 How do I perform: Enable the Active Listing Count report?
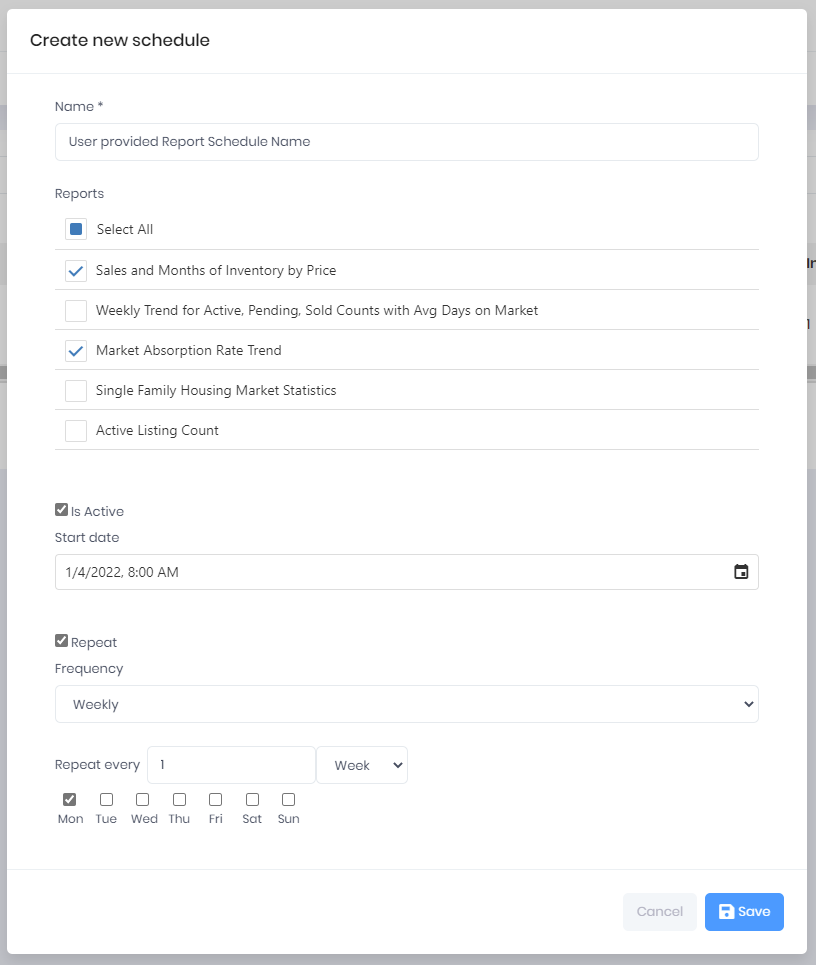(76, 430)
